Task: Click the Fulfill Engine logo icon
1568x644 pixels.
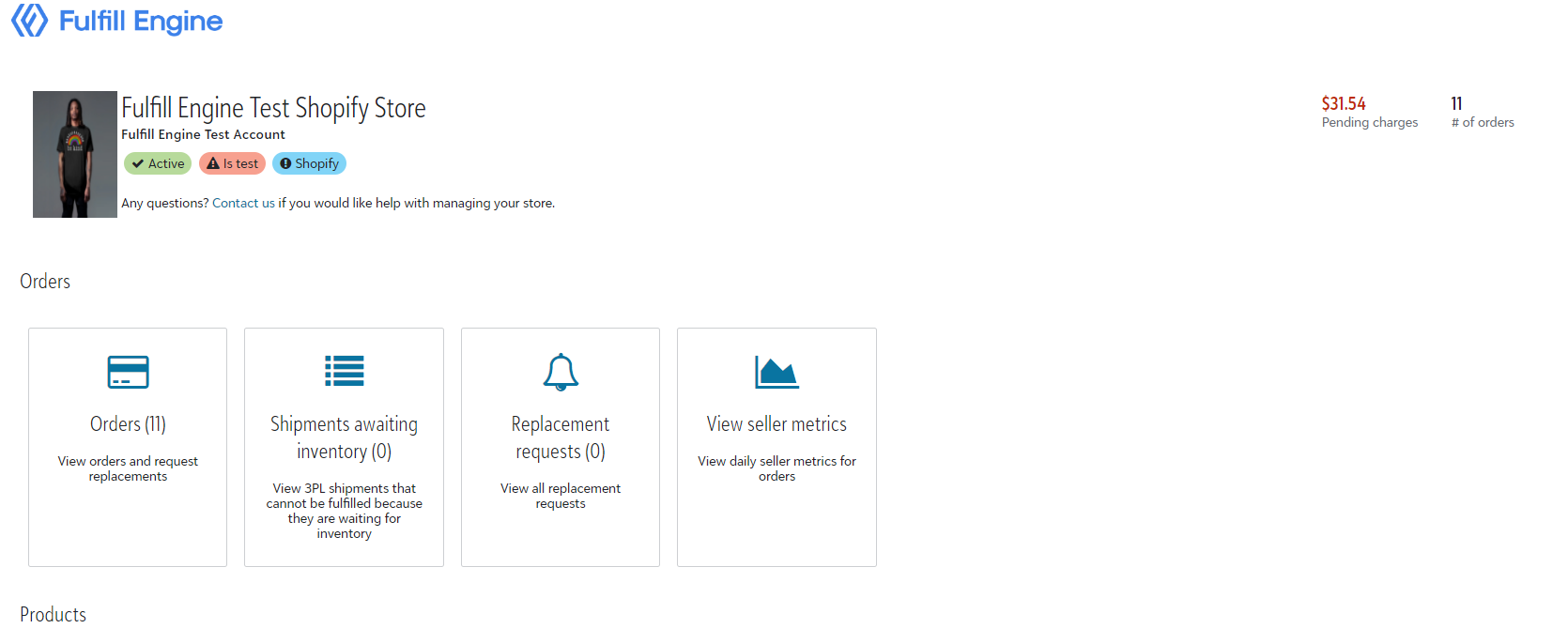Action: click(29, 20)
